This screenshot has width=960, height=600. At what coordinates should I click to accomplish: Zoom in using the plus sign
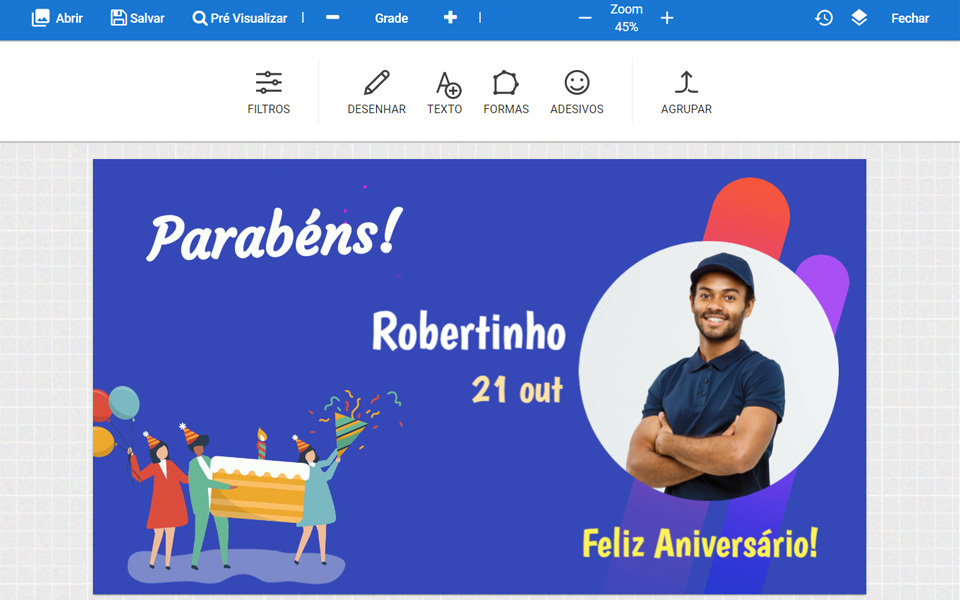point(667,18)
